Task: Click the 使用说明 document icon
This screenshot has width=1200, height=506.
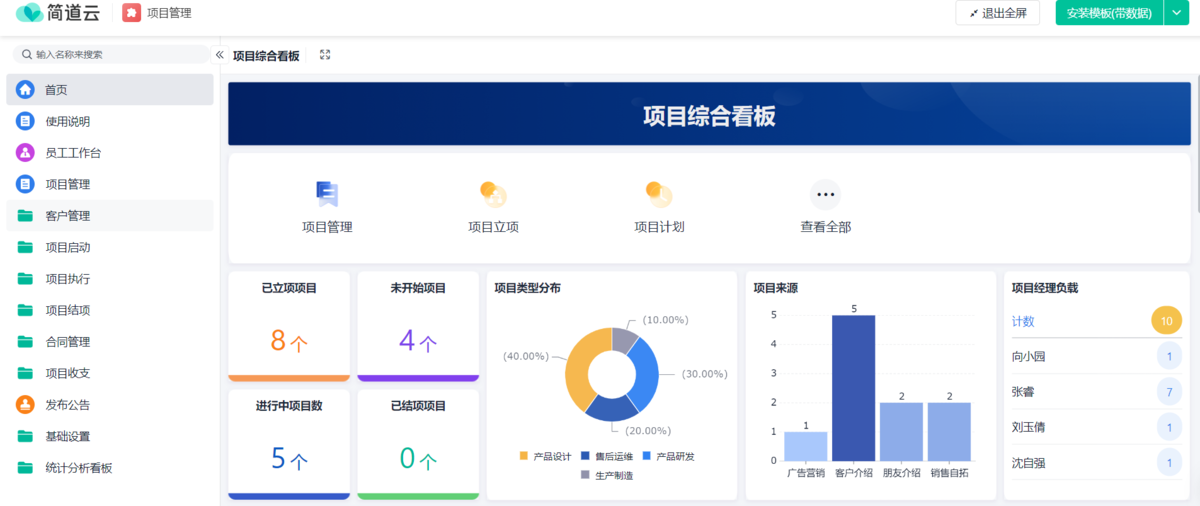Action: pos(26,121)
